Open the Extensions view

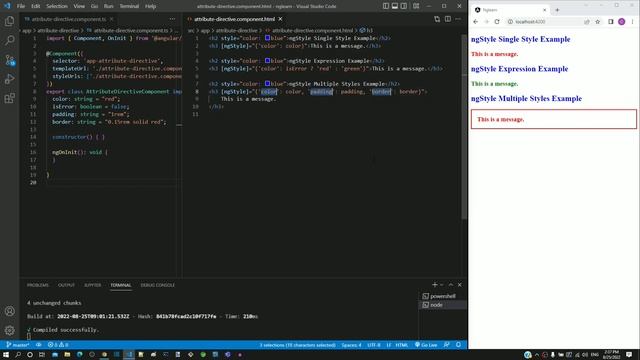click(9, 98)
